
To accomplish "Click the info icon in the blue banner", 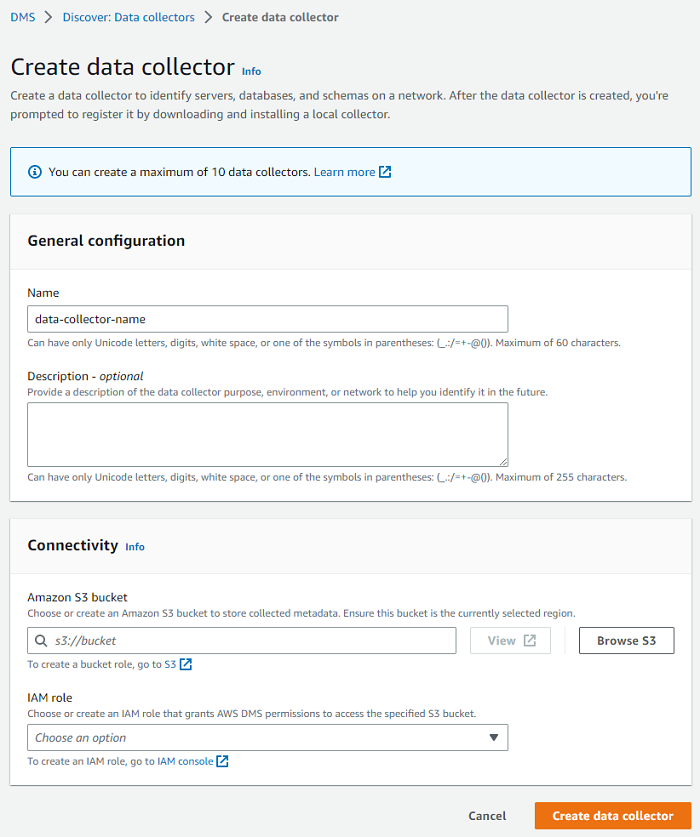I will [34, 171].
